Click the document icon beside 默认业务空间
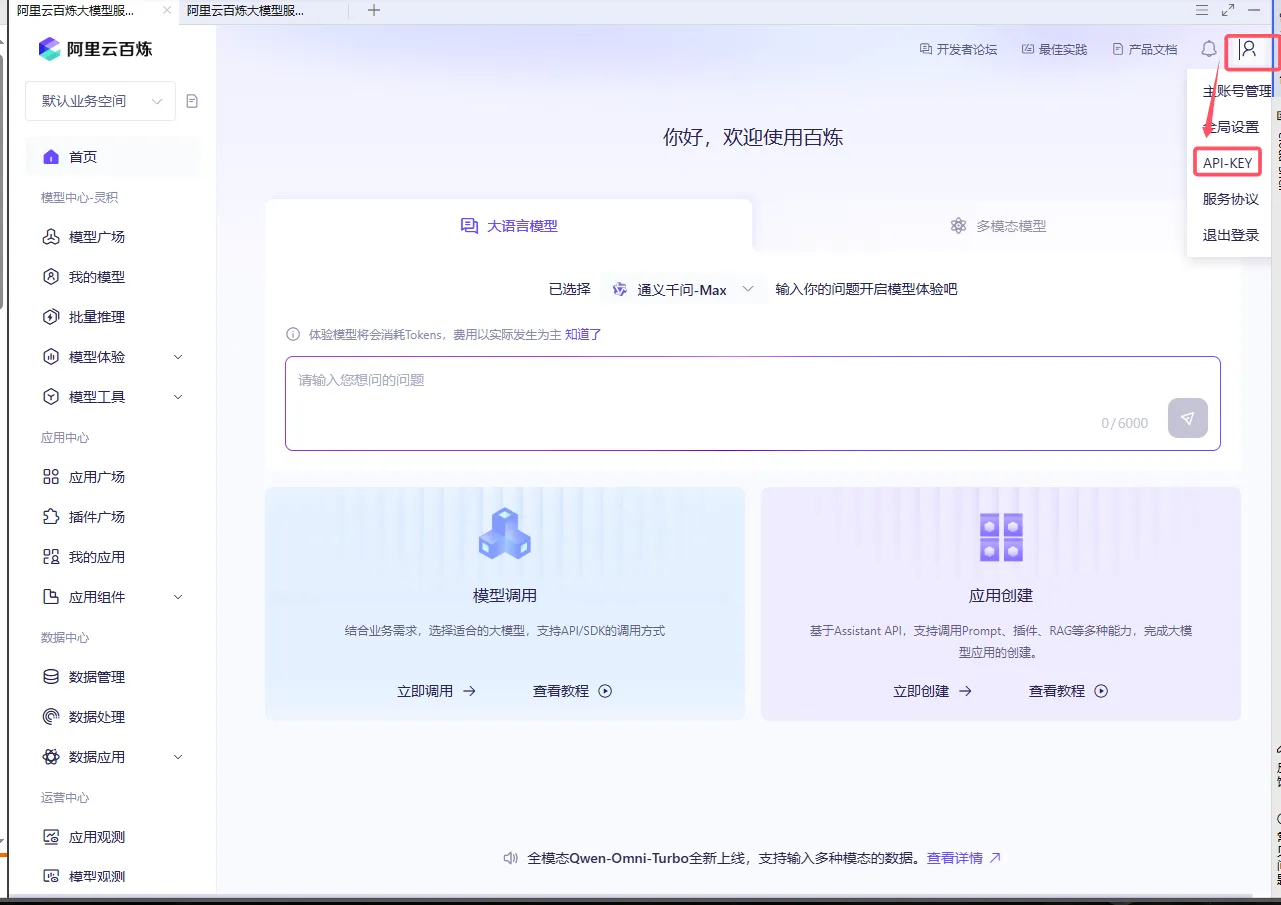1281x905 pixels. [192, 101]
